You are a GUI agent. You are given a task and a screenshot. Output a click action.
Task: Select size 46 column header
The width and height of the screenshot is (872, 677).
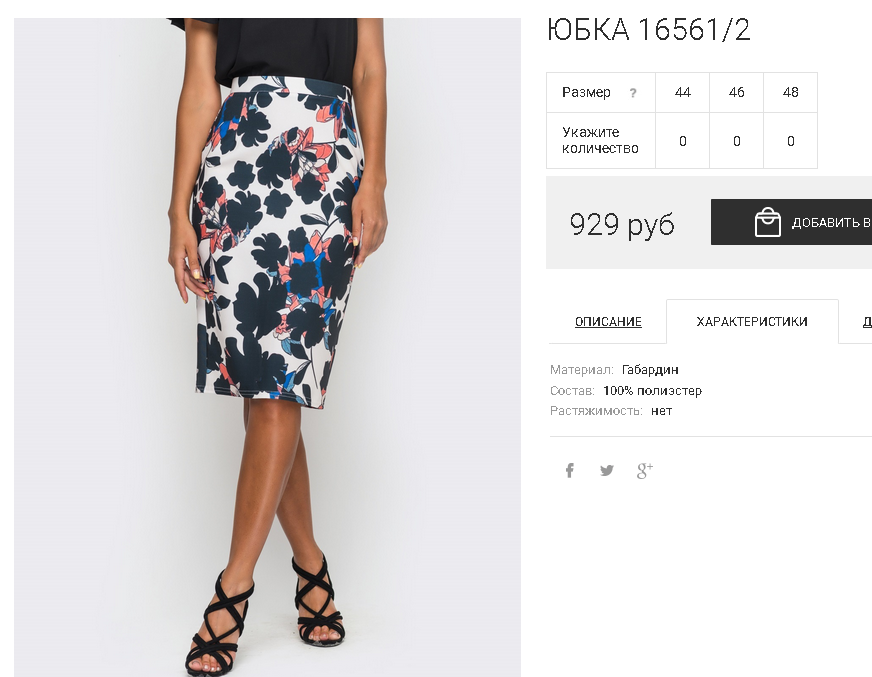[x=736, y=92]
